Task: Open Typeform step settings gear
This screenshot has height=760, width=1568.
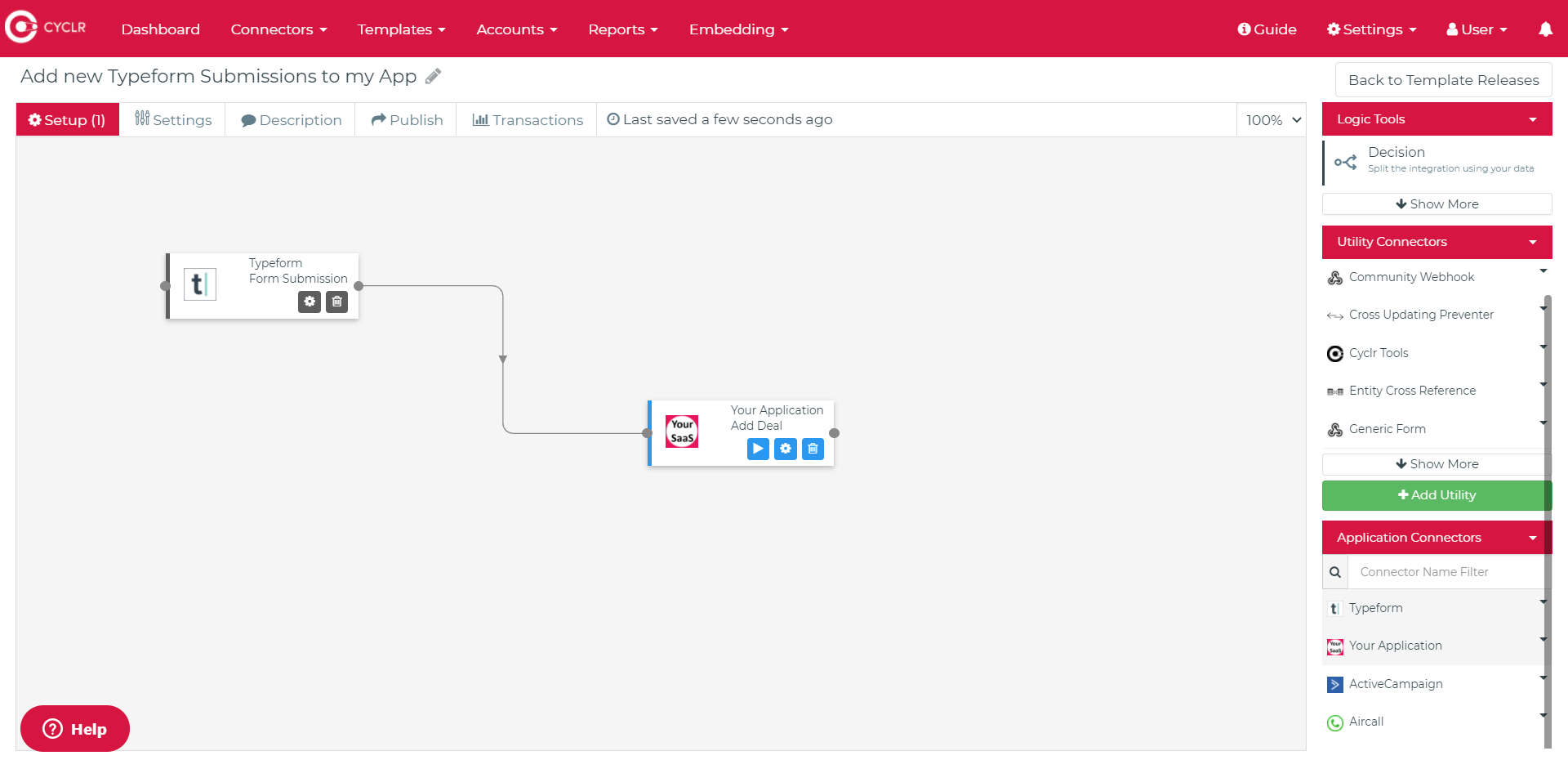Action: click(310, 302)
